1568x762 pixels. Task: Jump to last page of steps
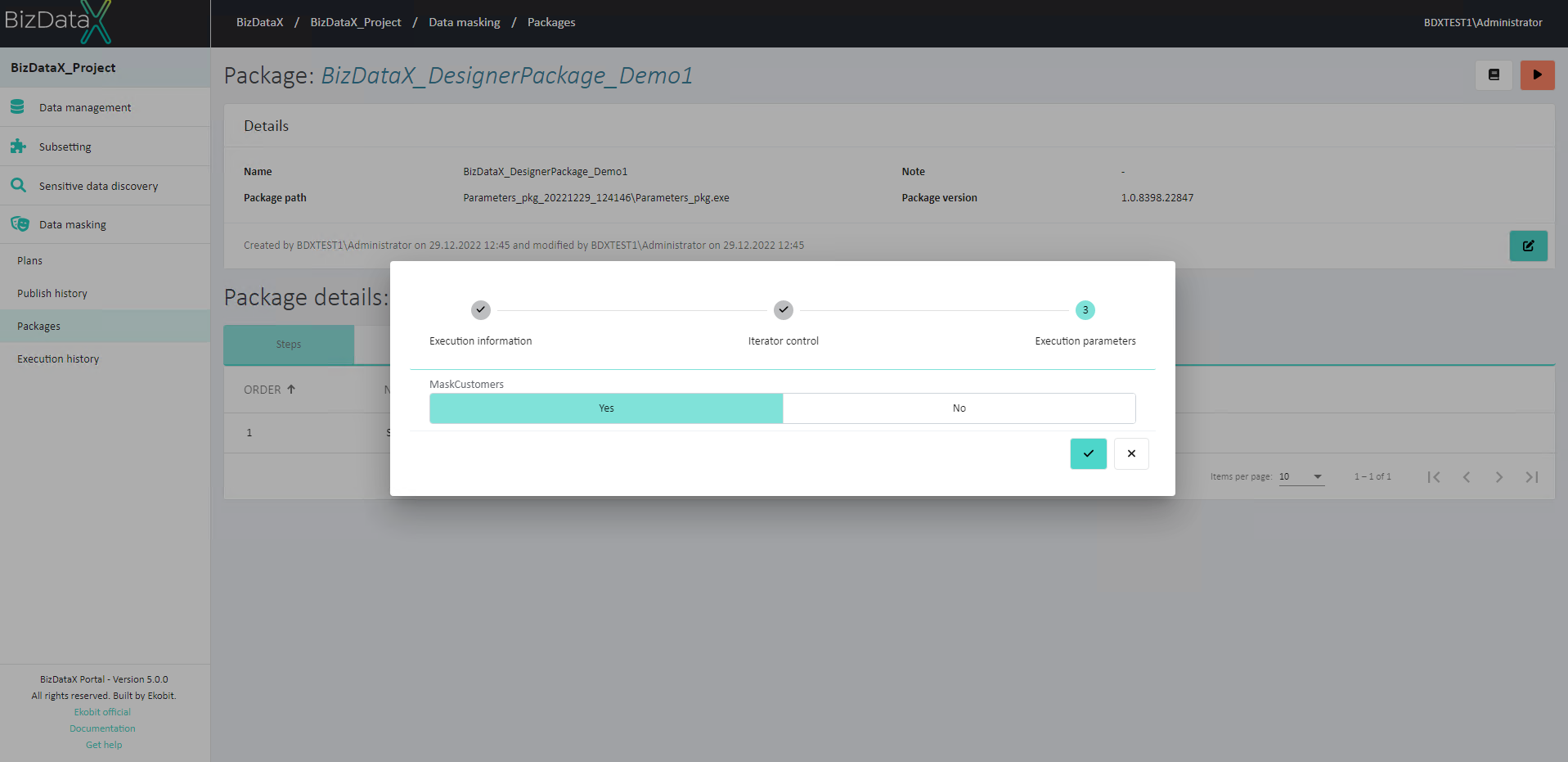point(1532,476)
